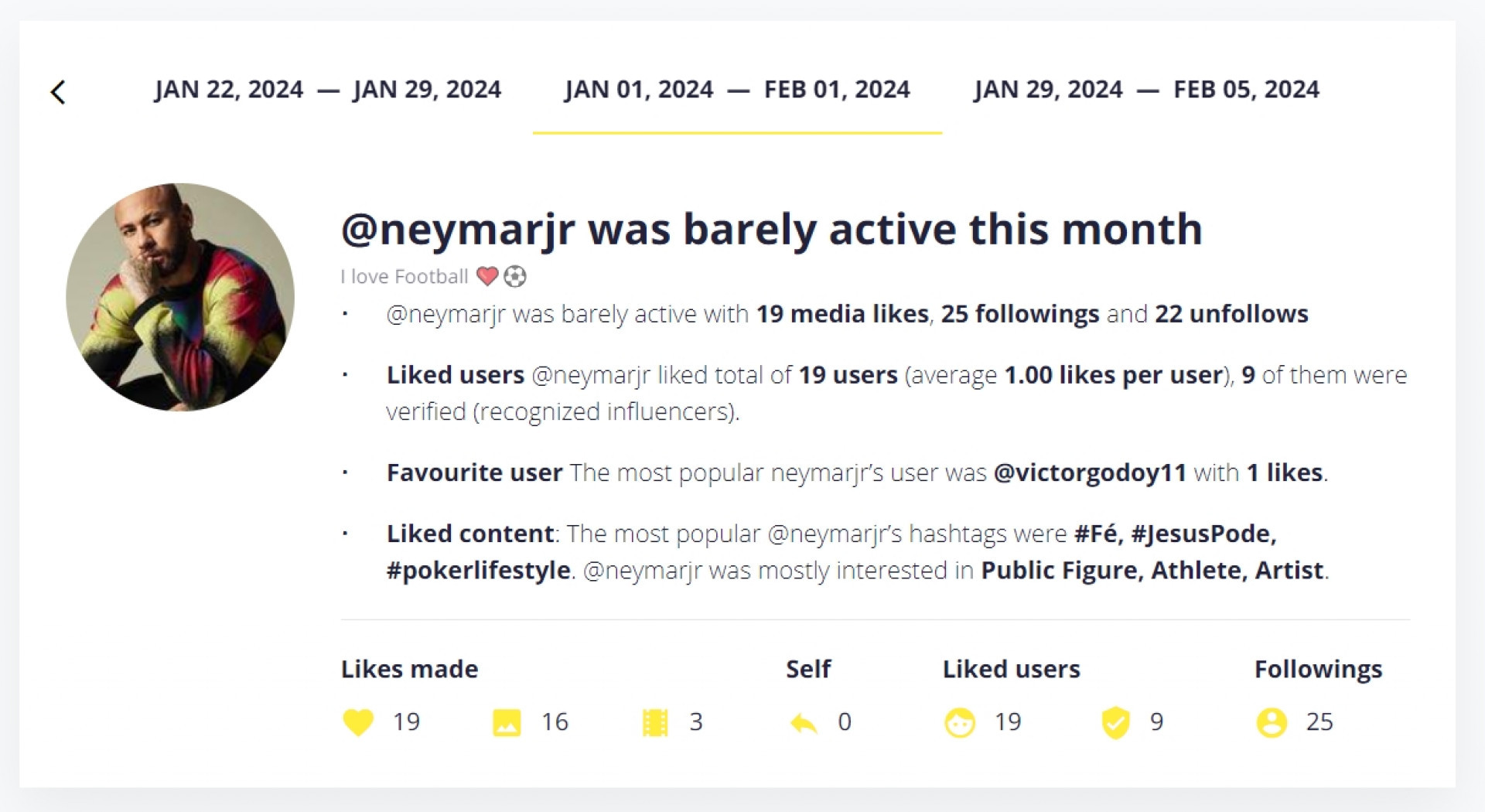Click the photo likes image icon
This screenshot has width=1485, height=812.
(507, 722)
